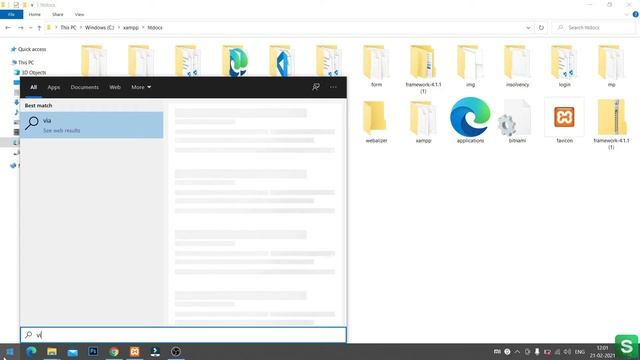Switch to Documents search tab

click(84, 87)
